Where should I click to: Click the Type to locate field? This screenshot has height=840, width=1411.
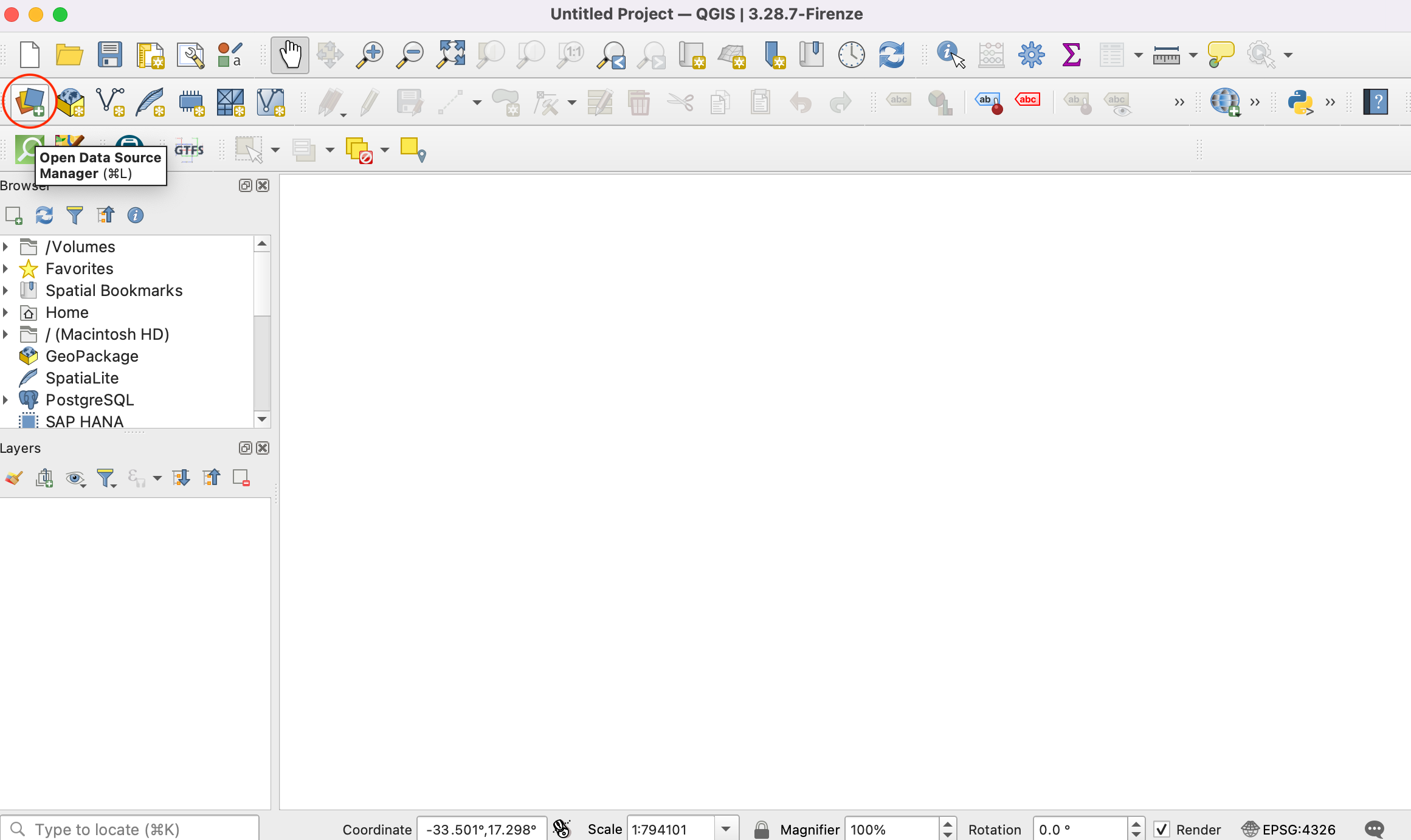pyautogui.click(x=131, y=829)
